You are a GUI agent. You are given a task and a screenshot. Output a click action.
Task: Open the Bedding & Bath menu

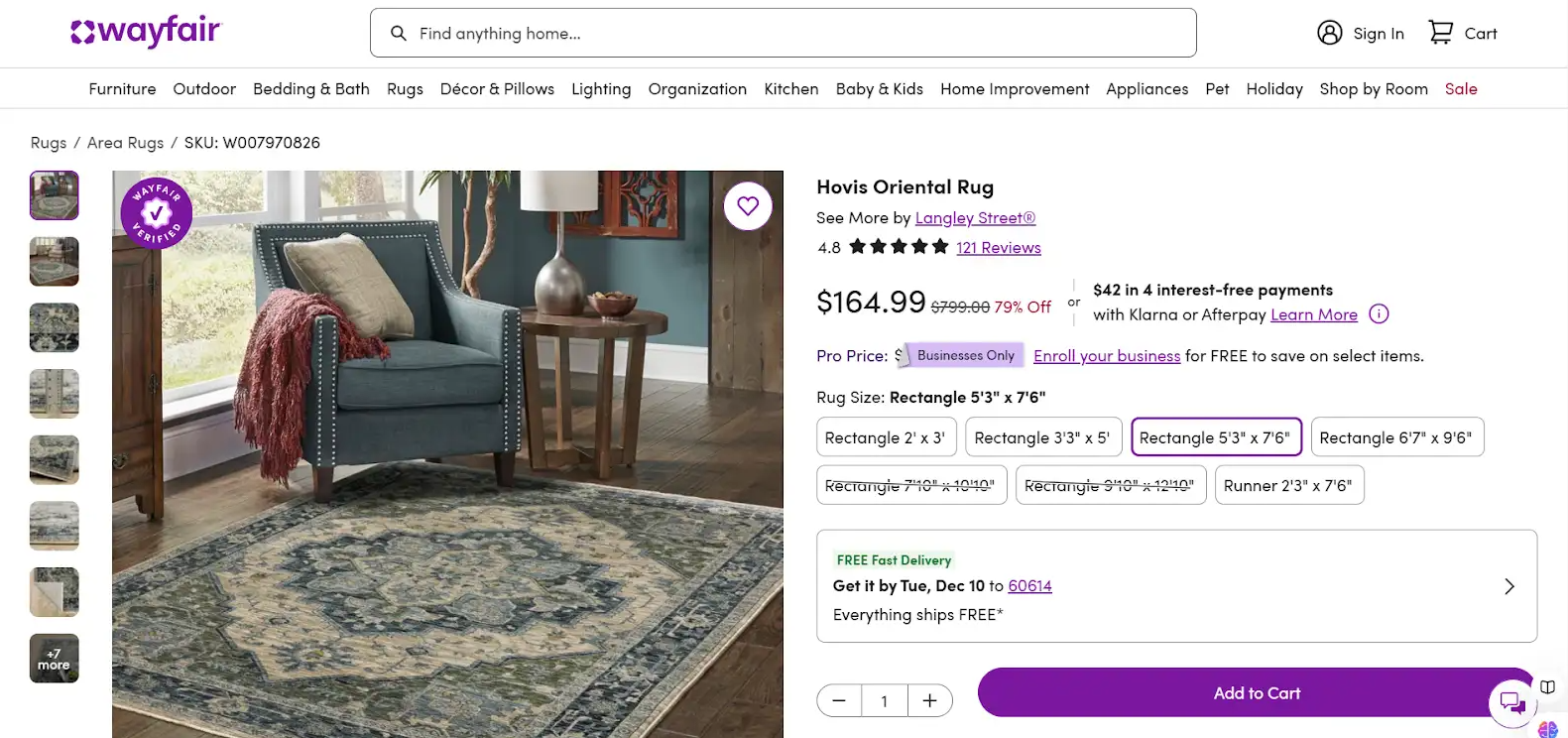310,88
